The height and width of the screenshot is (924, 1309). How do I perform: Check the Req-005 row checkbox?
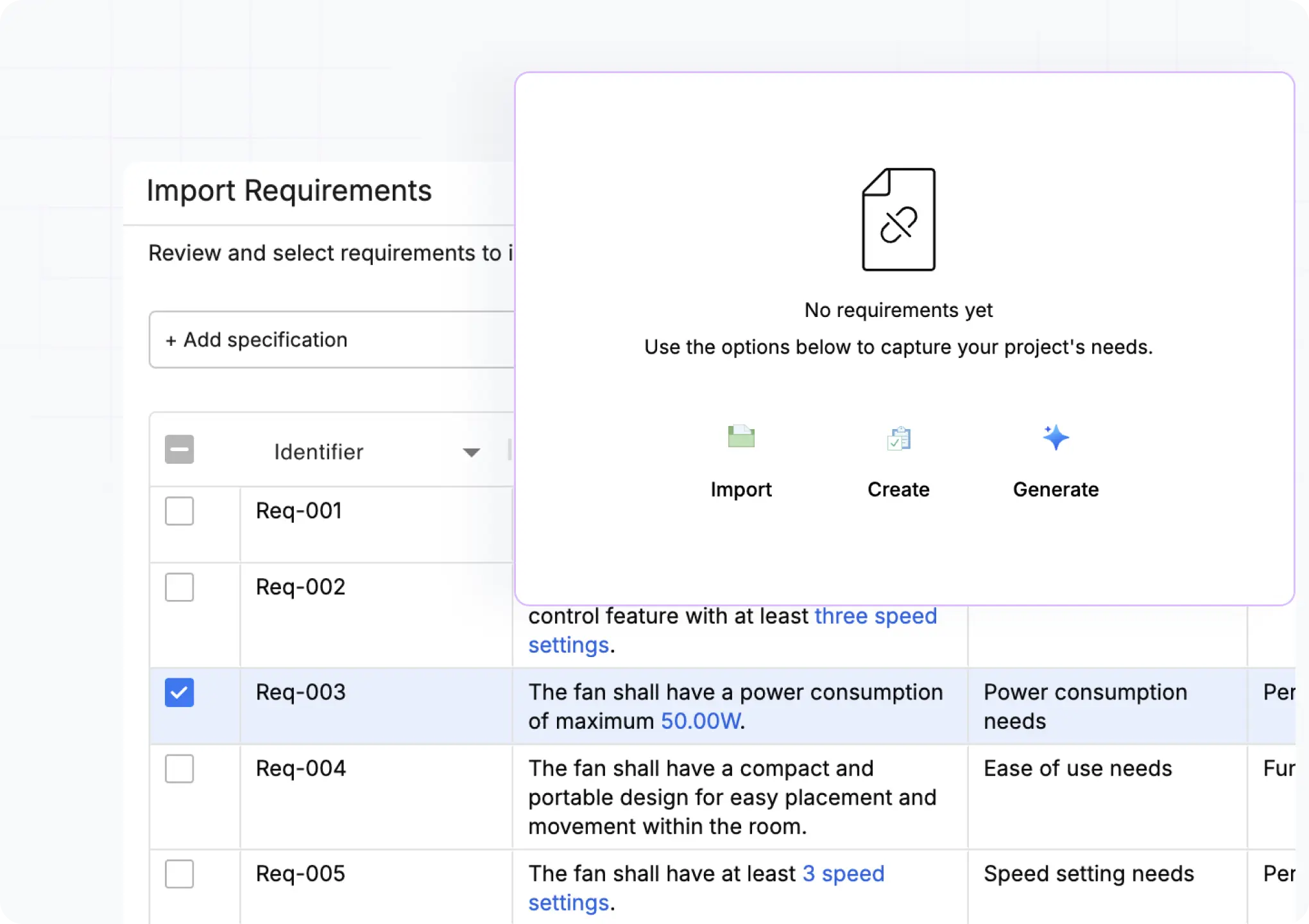tap(180, 874)
